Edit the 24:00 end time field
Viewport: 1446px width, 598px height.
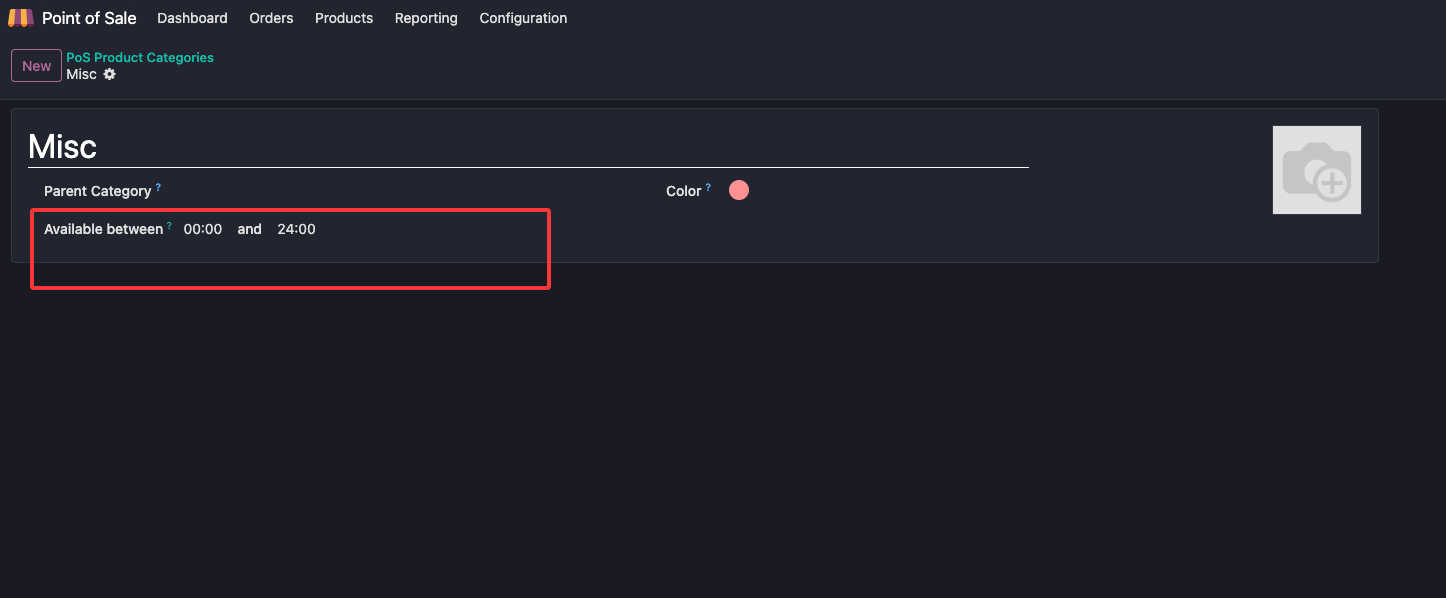pyautogui.click(x=296, y=229)
